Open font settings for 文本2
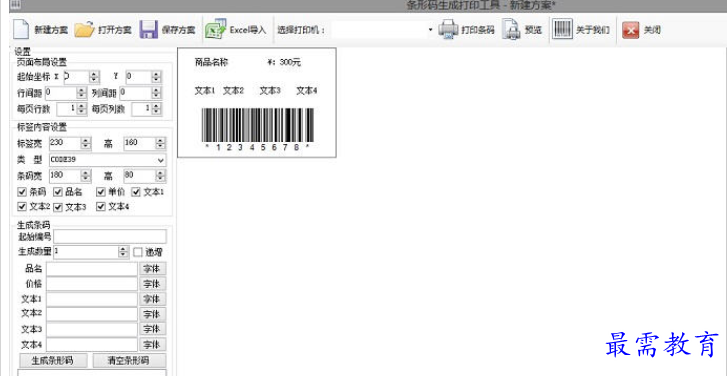This screenshot has width=727, height=376. (x=153, y=314)
